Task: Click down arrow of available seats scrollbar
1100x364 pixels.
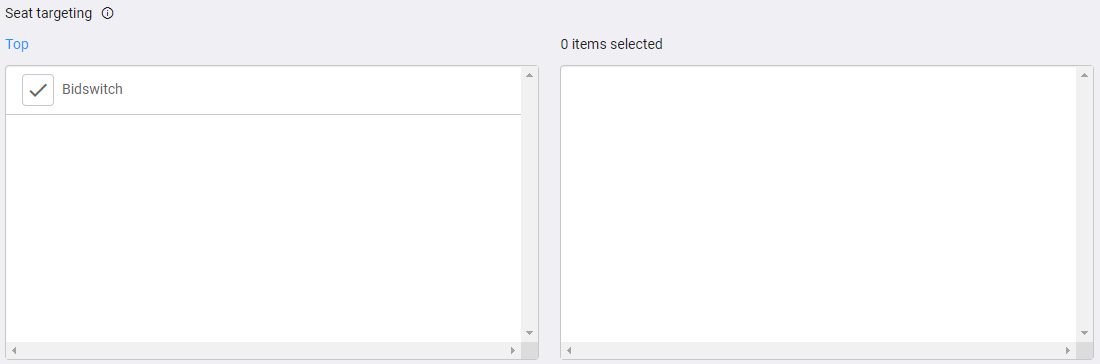Action: click(x=530, y=333)
